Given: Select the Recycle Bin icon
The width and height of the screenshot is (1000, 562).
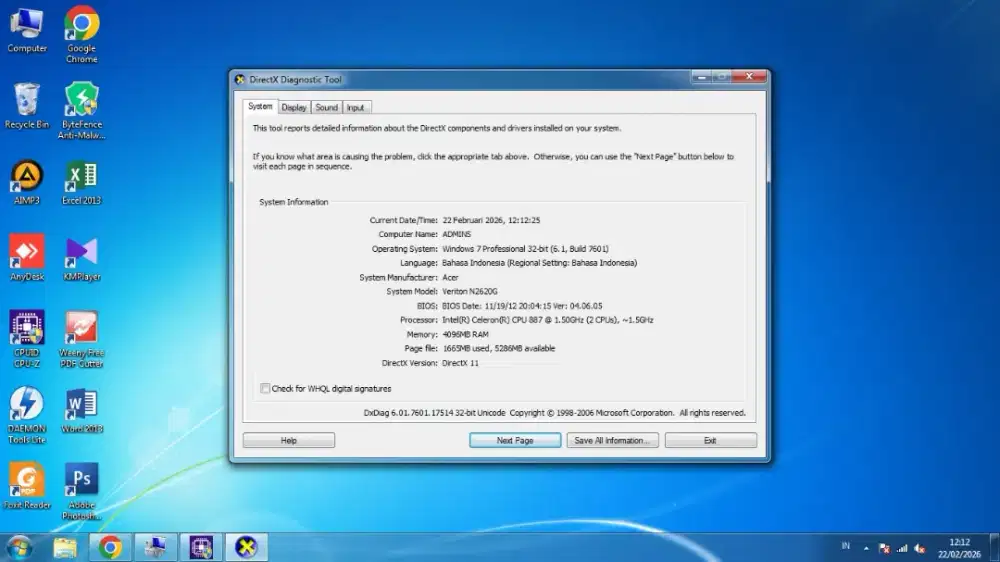Looking at the screenshot, I should click(x=27, y=106).
